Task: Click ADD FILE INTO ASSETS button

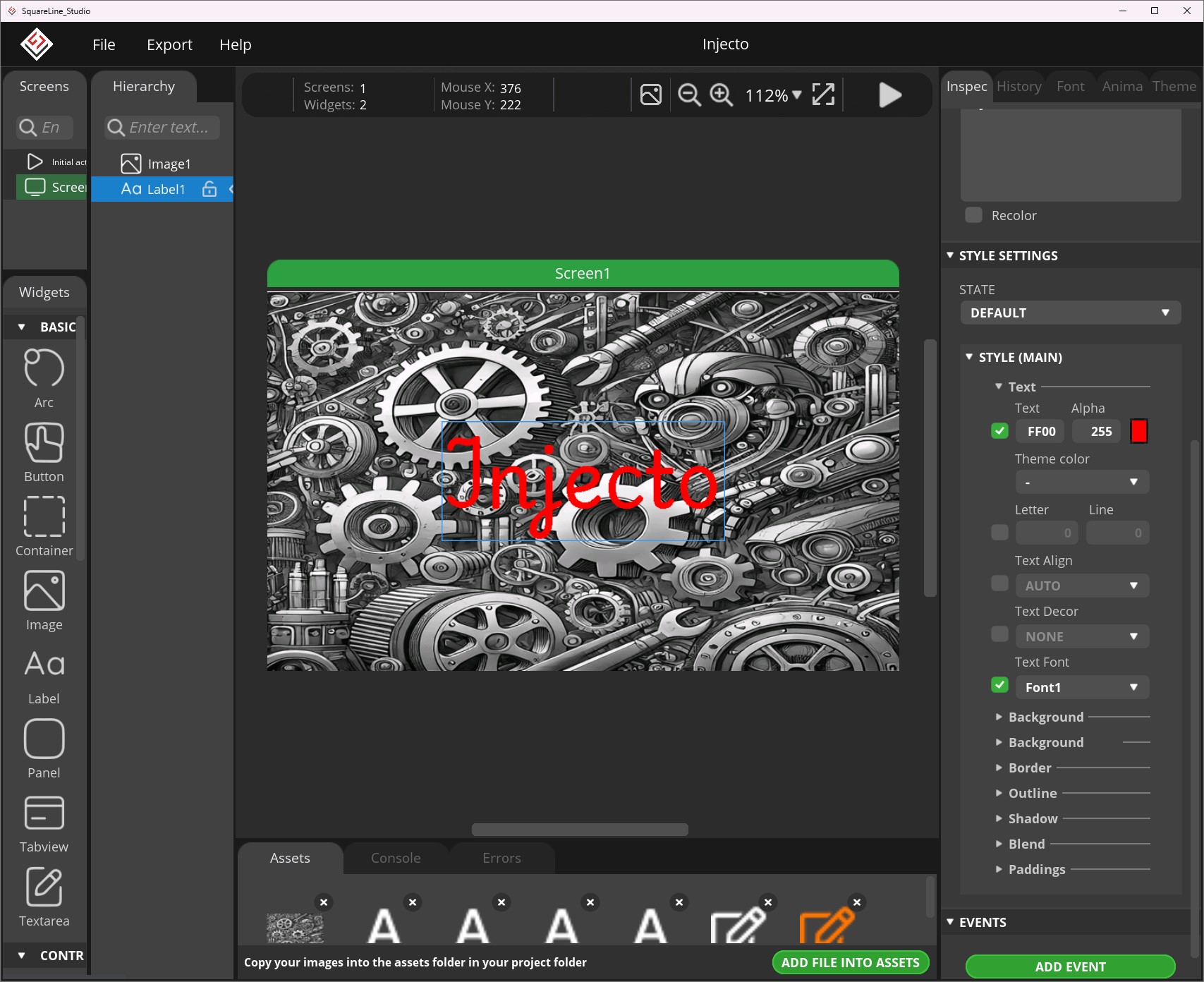Action: click(850, 962)
